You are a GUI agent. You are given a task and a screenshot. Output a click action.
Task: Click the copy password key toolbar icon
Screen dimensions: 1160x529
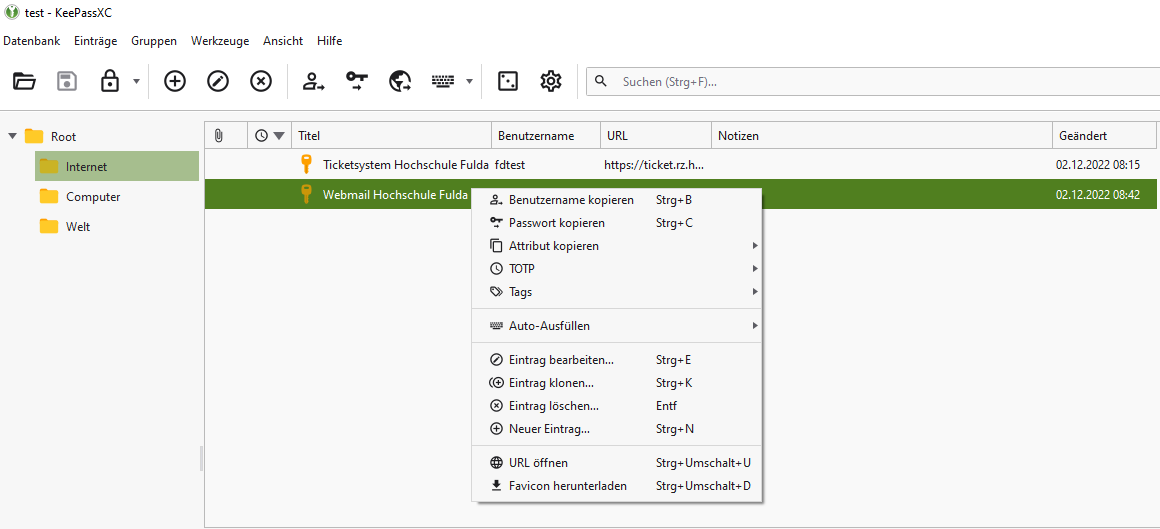pos(357,82)
